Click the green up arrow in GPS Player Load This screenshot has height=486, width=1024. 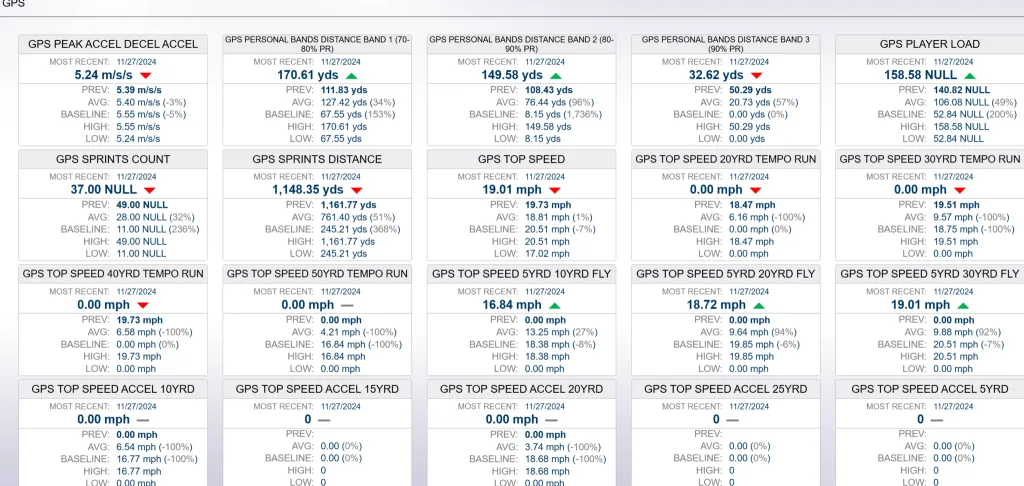[x=970, y=76]
